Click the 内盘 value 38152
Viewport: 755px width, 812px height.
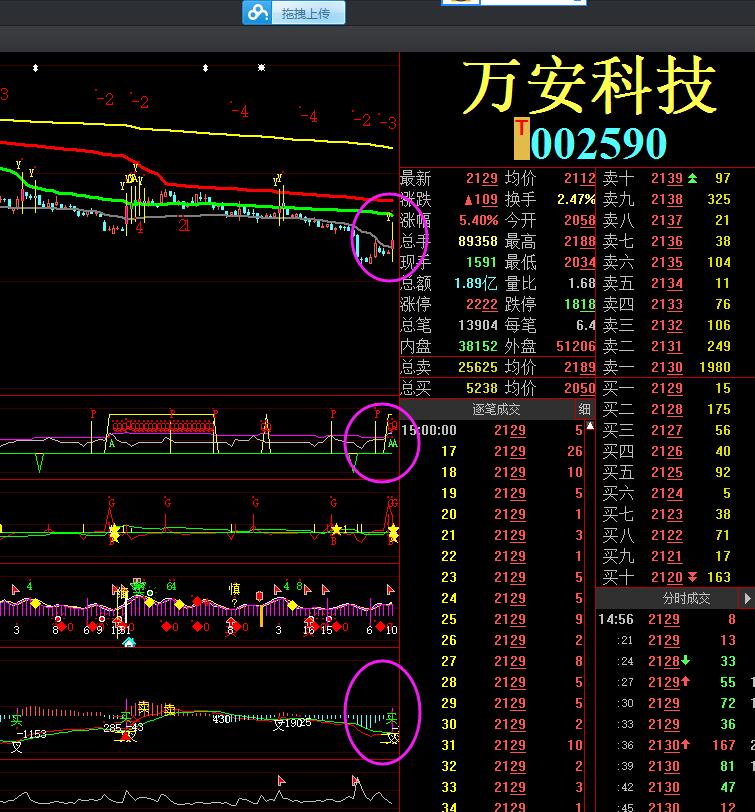click(477, 346)
